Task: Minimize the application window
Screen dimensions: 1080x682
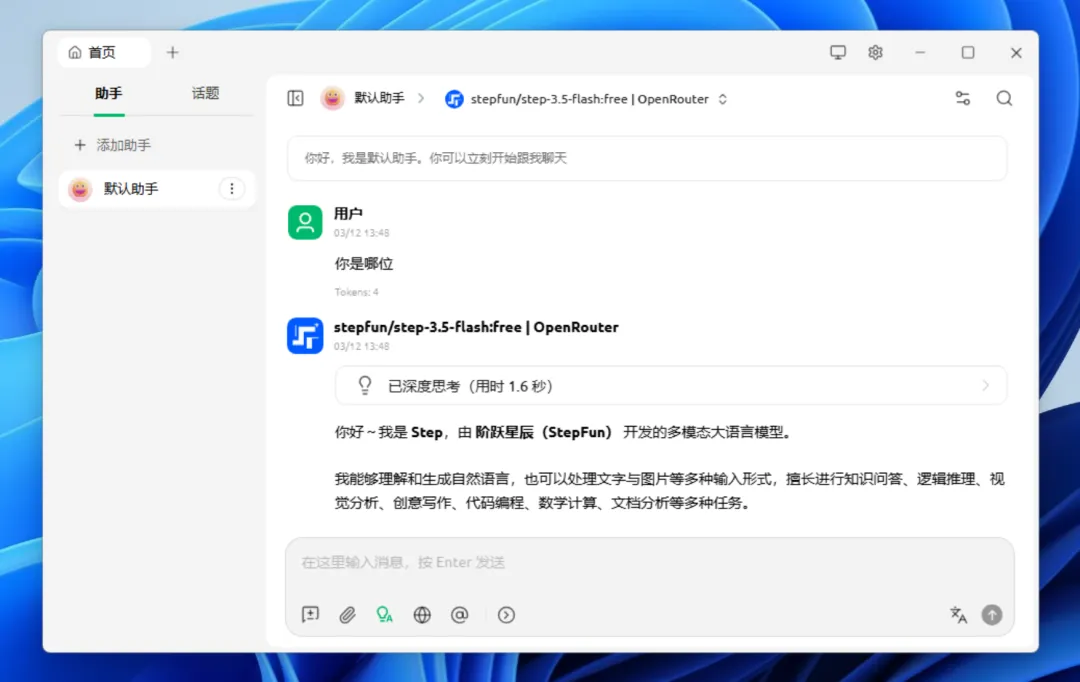Action: pyautogui.click(x=920, y=52)
